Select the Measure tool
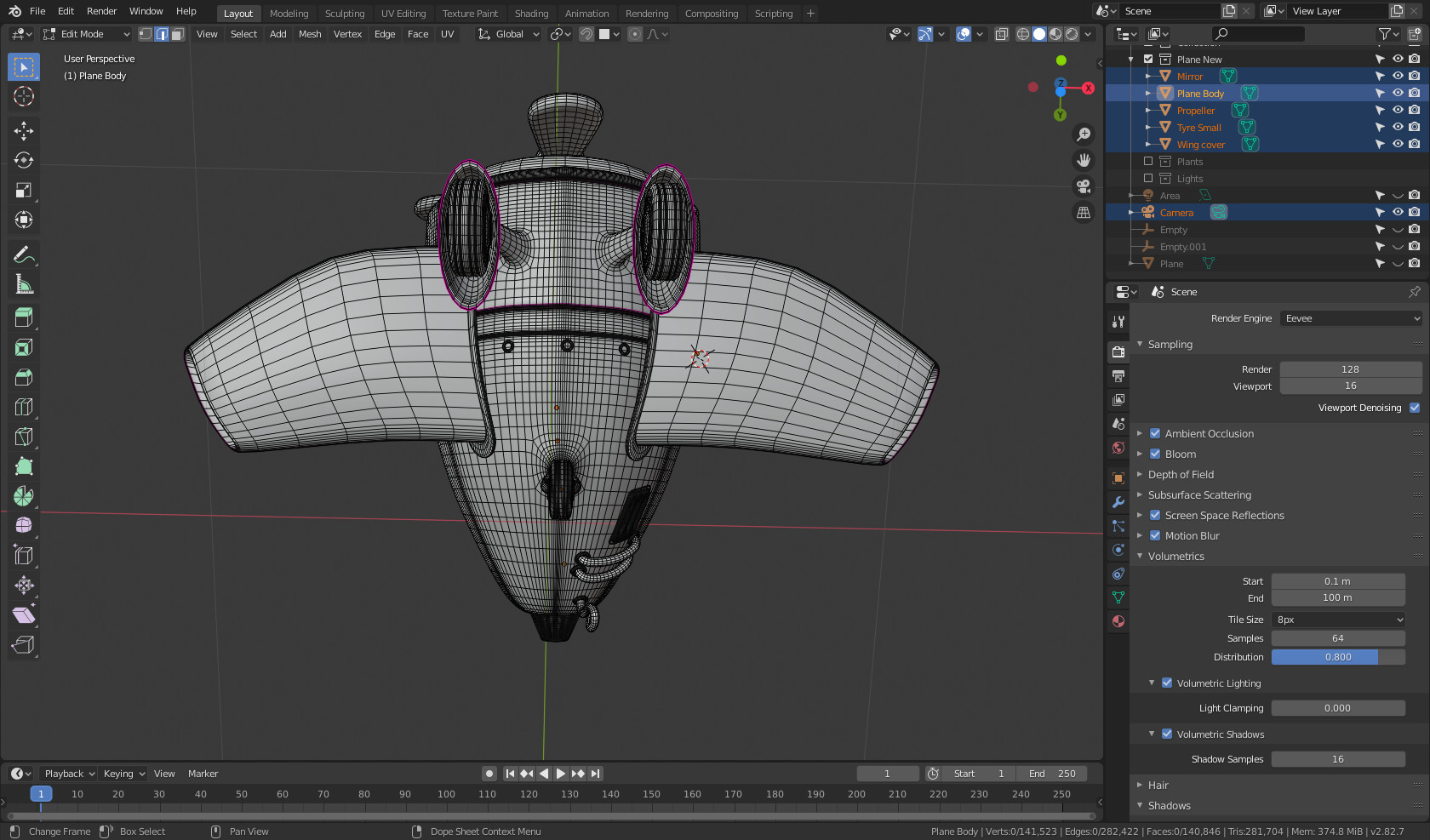1430x840 pixels. click(23, 283)
